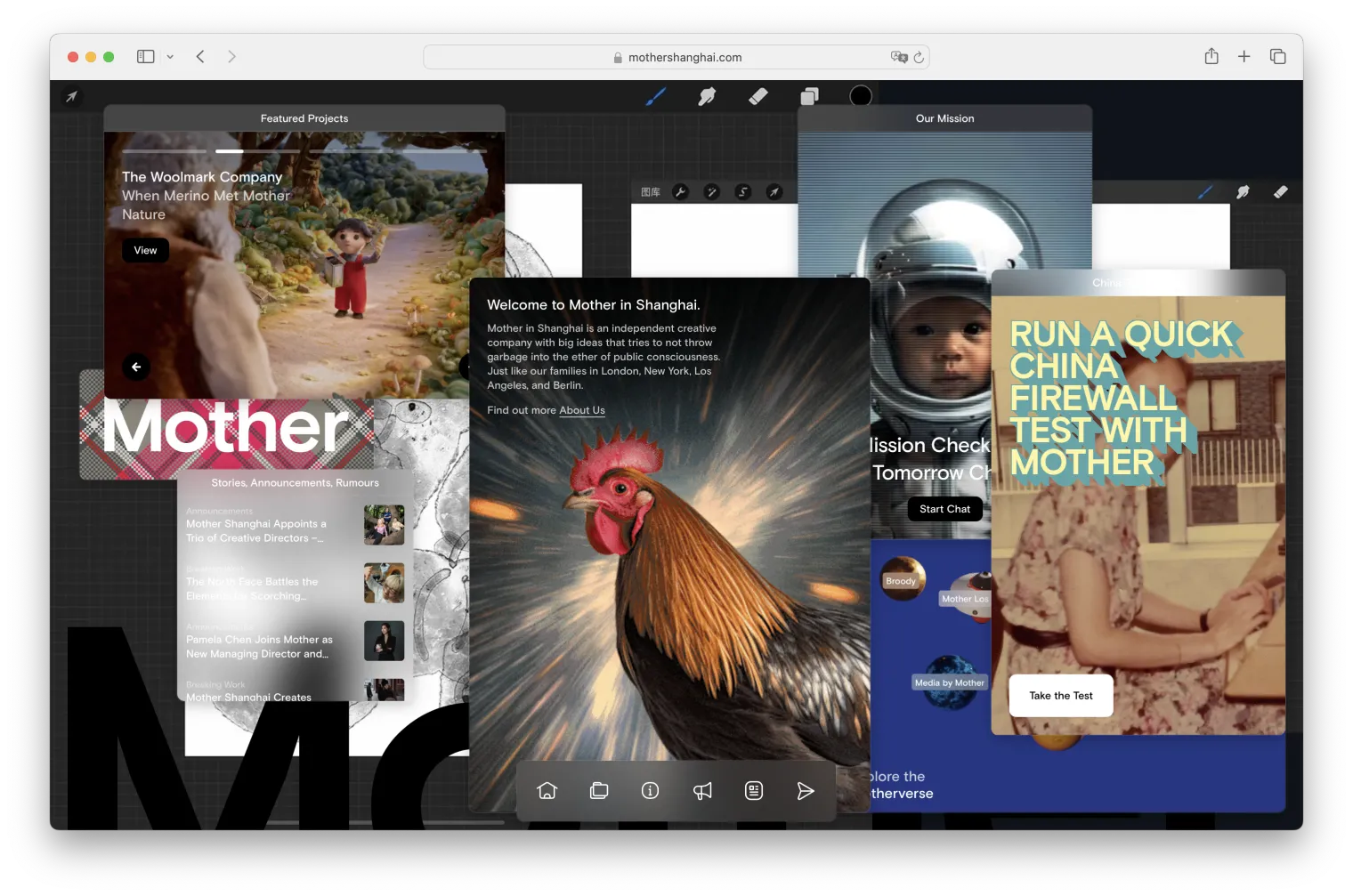Click the plaid Mother logo
Image resolution: width=1353 pixels, height=896 pixels.
coord(227,429)
